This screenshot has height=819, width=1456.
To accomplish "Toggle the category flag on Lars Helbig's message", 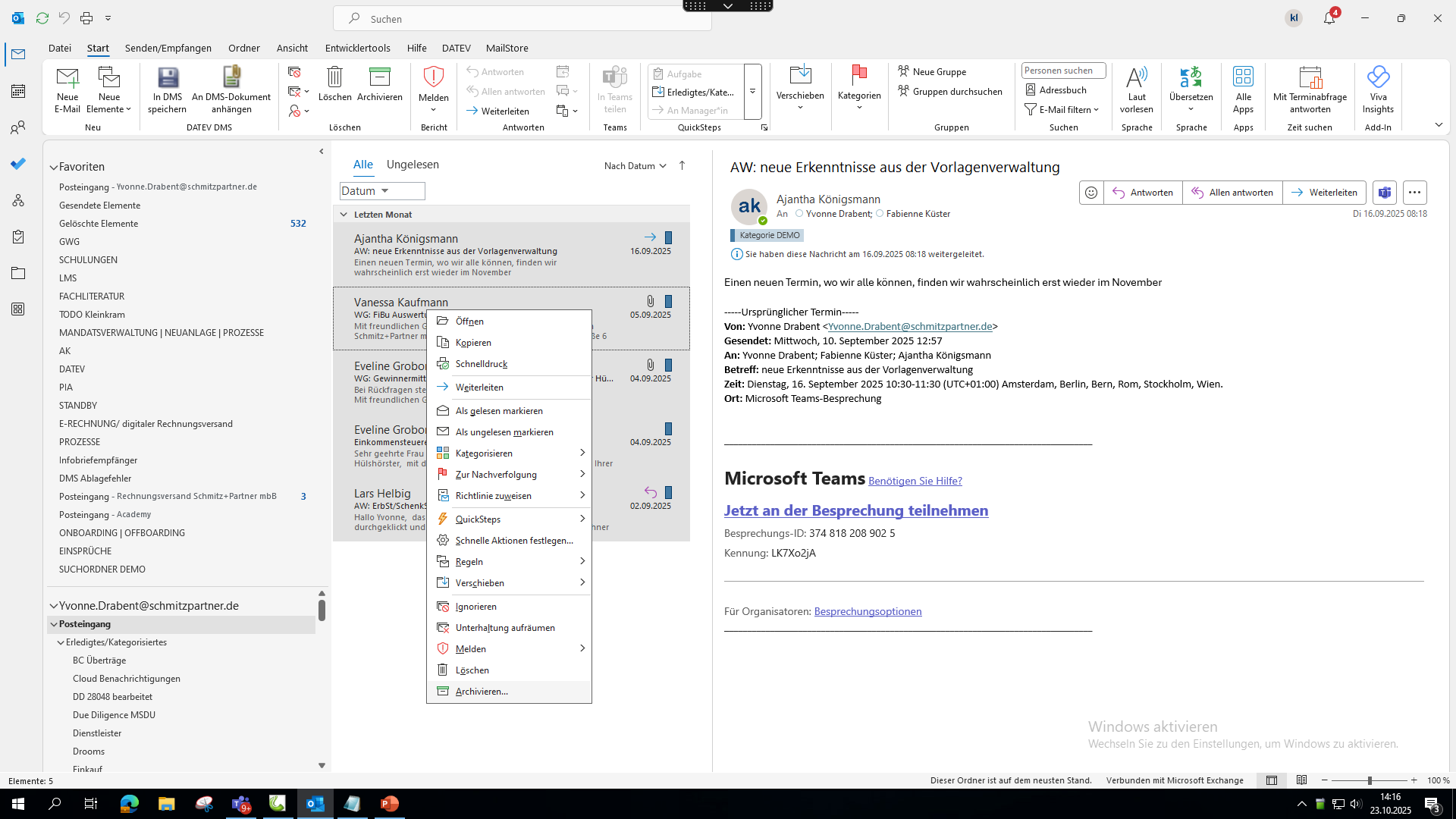I will [x=668, y=492].
